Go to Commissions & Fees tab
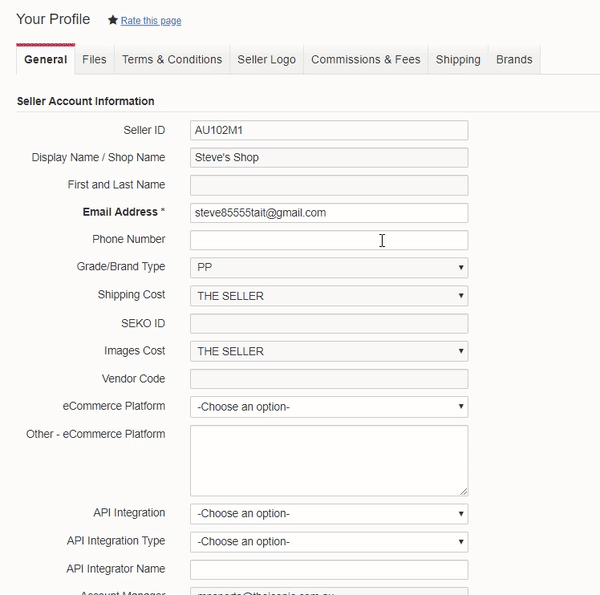600x595 pixels. coord(365,60)
